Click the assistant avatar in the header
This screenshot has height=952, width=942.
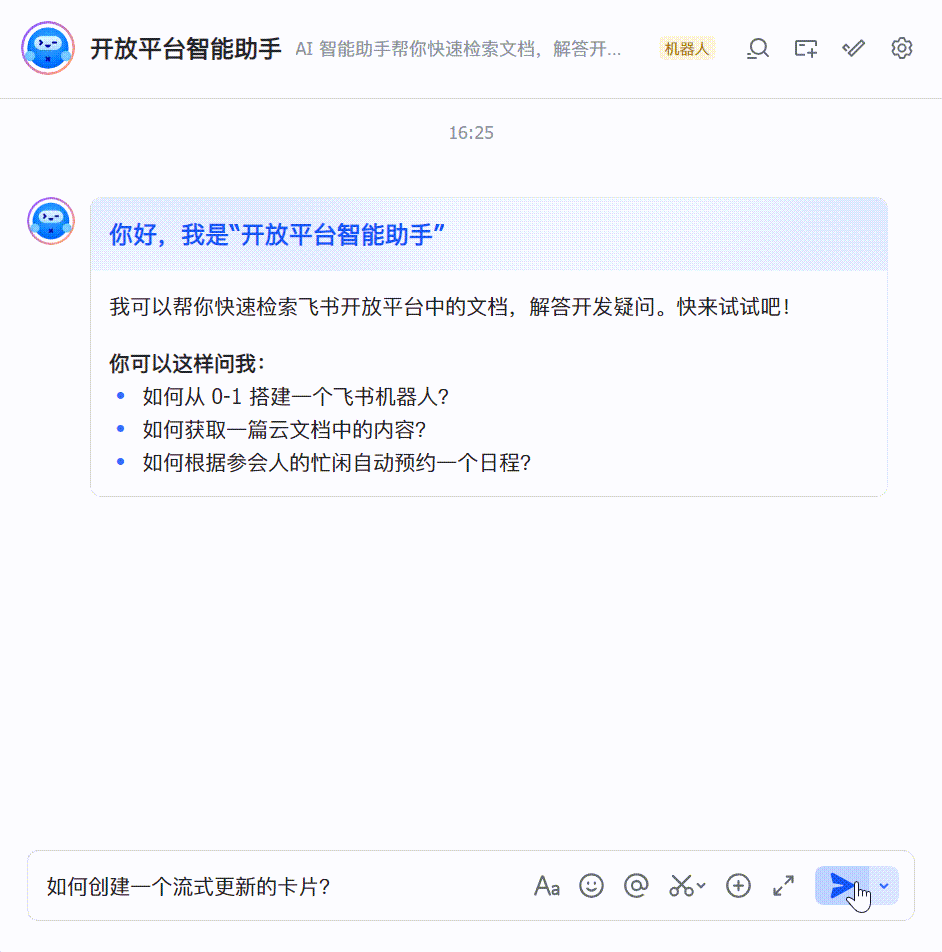(x=48, y=48)
